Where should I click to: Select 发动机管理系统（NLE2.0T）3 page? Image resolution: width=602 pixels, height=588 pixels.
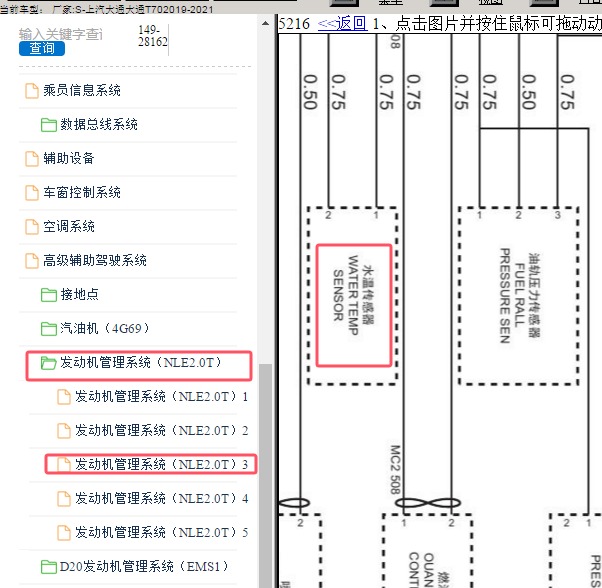pyautogui.click(x=162, y=464)
